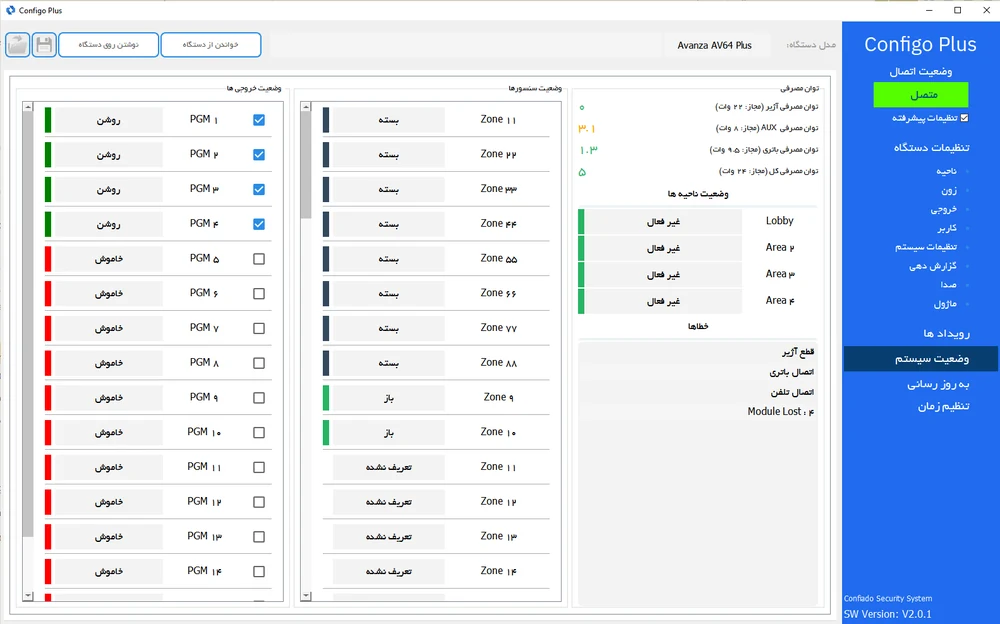Open the 'کاربر' settings item

pos(946,228)
